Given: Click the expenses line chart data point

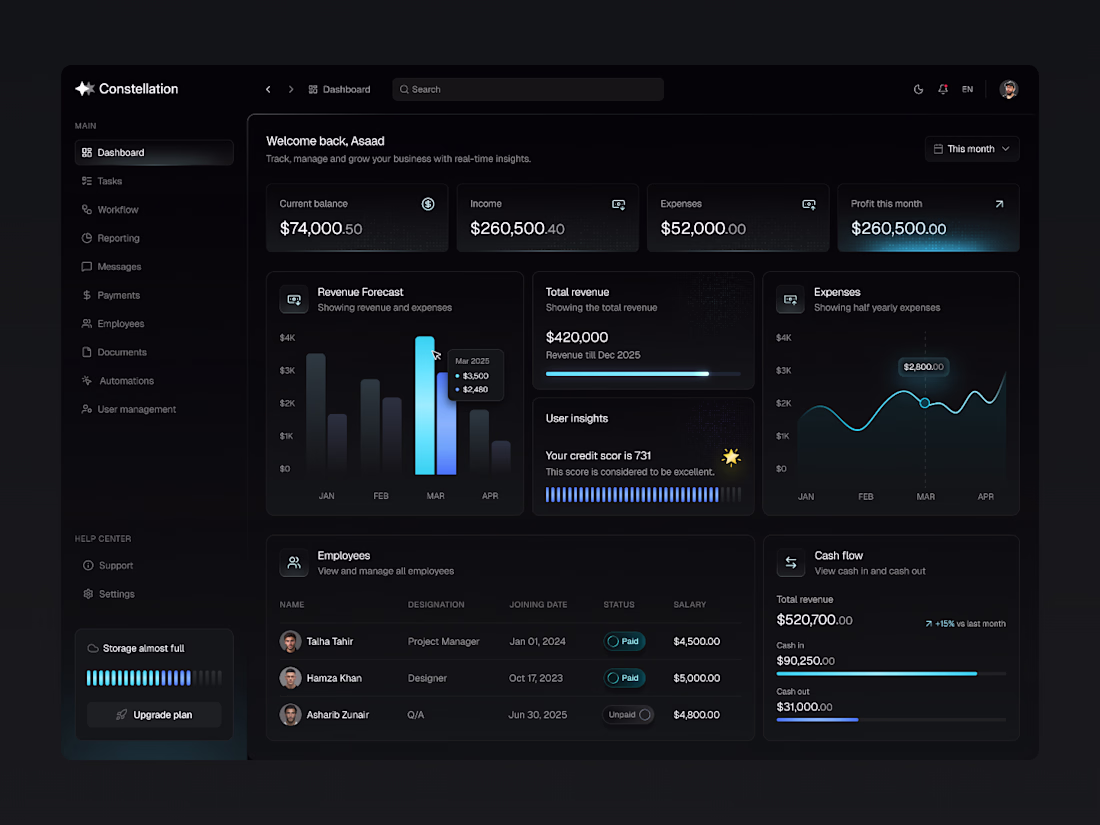Looking at the screenshot, I should (925, 403).
